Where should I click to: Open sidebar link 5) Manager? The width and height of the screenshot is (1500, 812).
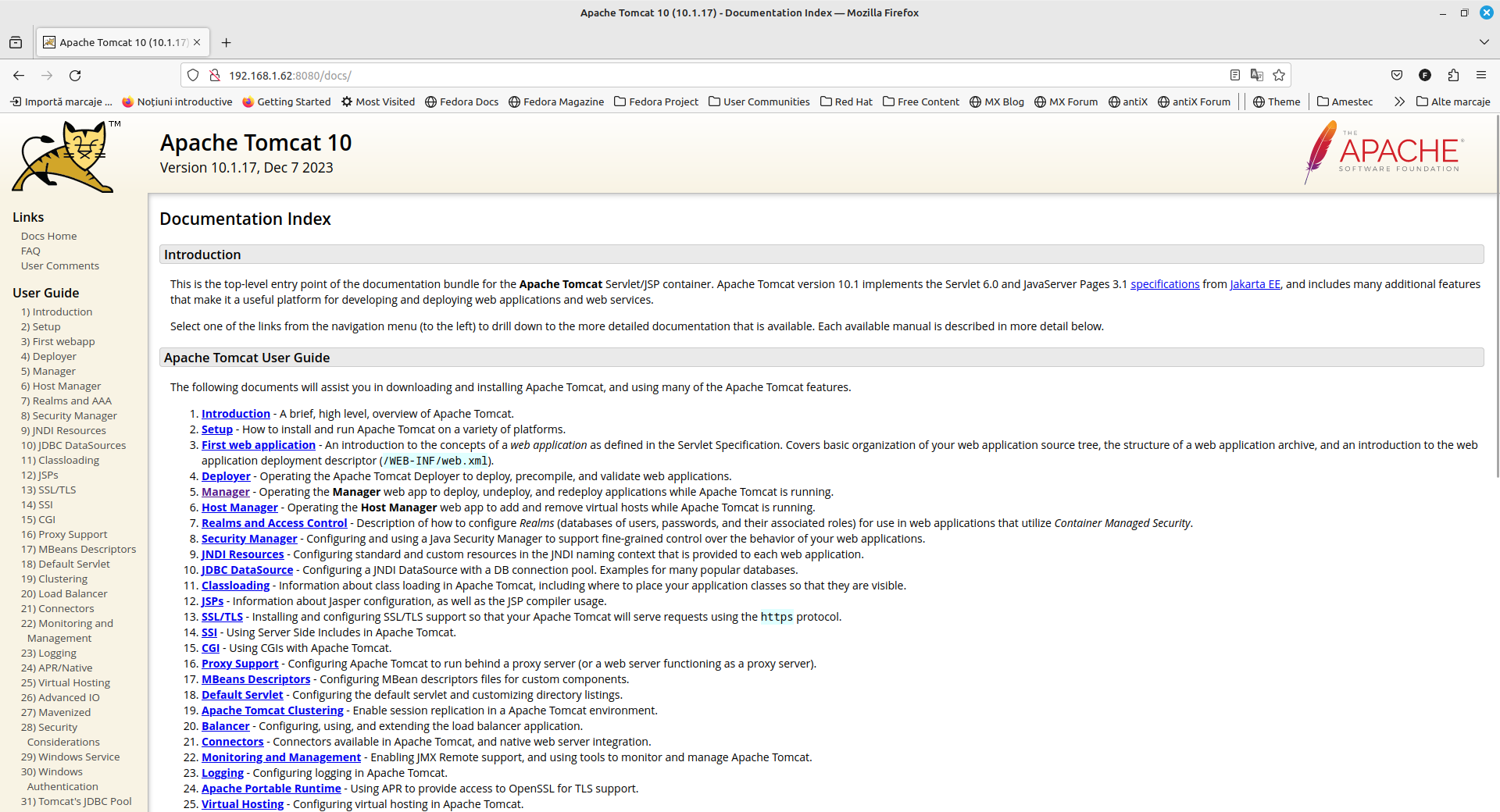click(x=48, y=372)
